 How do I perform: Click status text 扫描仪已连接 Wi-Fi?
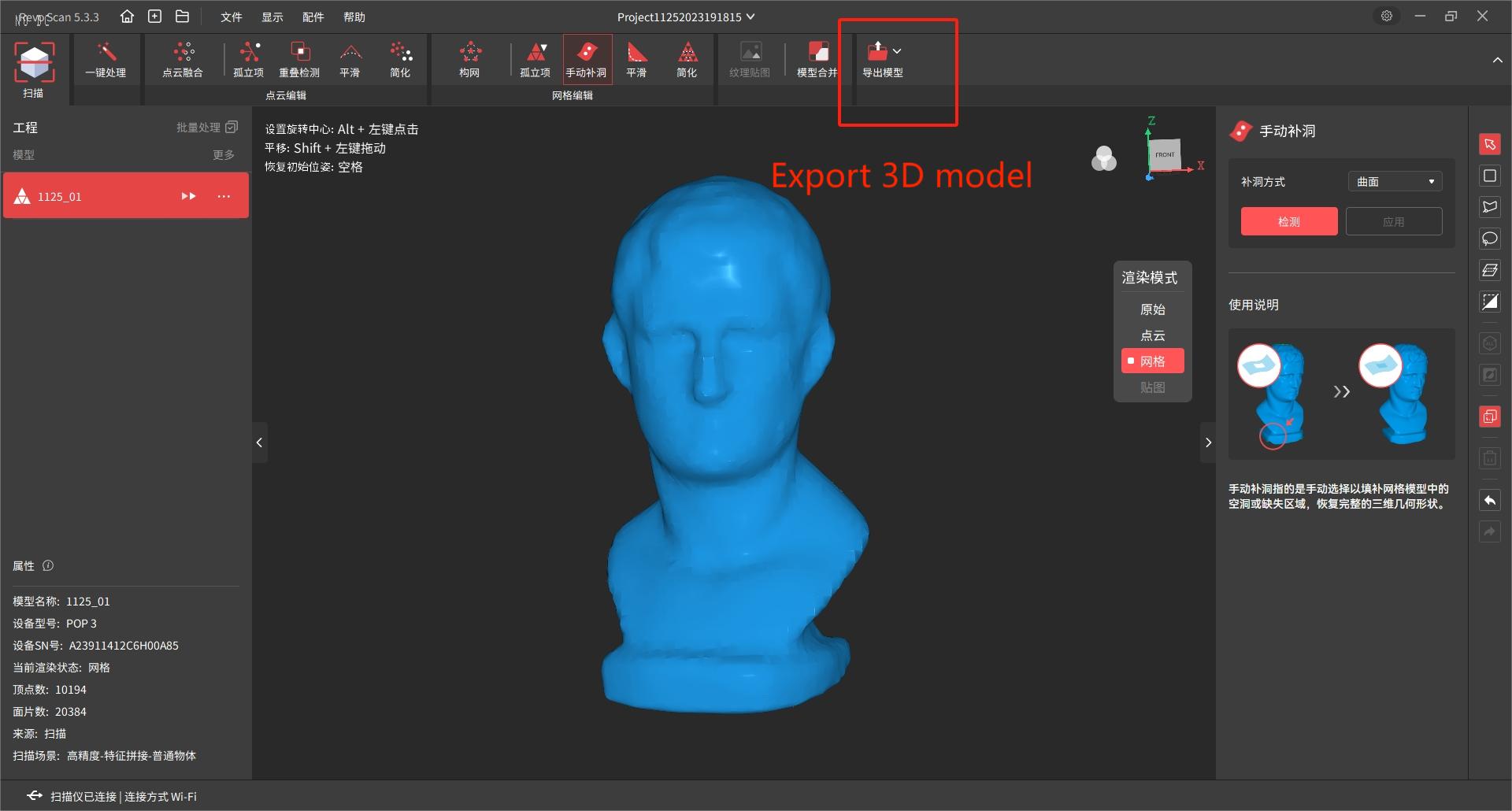[124, 797]
